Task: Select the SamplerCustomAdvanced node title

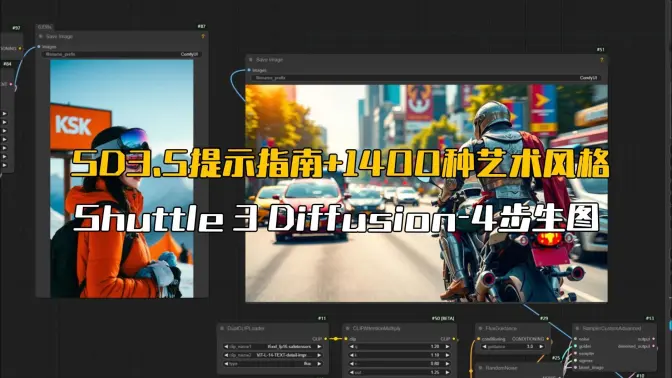Action: pyautogui.click(x=612, y=328)
